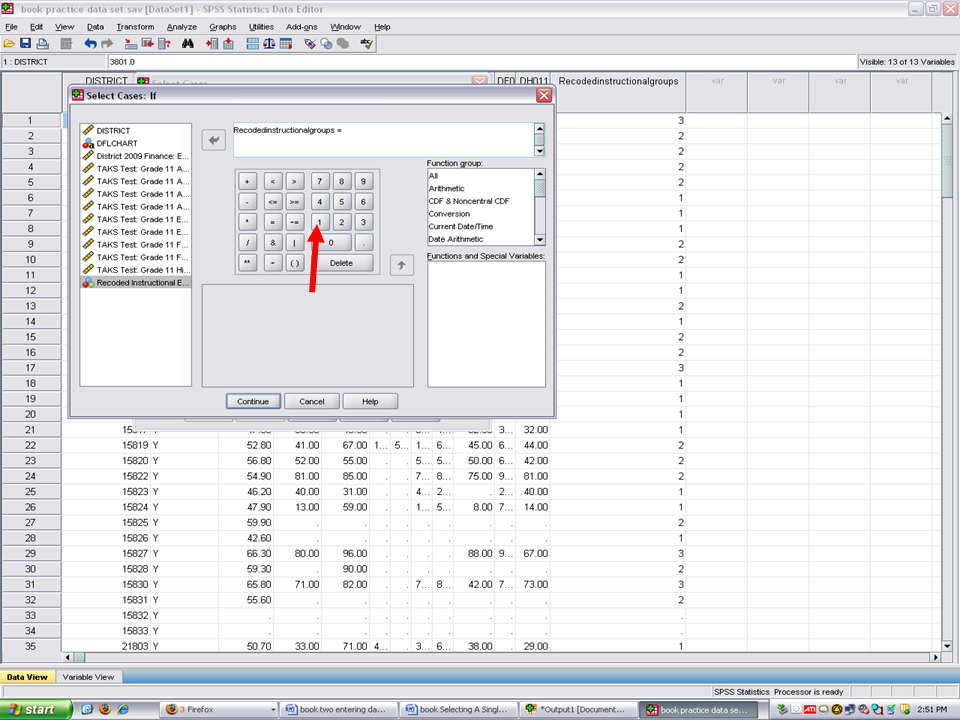Click the up arrow to insert function
This screenshot has height=720, width=960.
pyautogui.click(x=401, y=265)
